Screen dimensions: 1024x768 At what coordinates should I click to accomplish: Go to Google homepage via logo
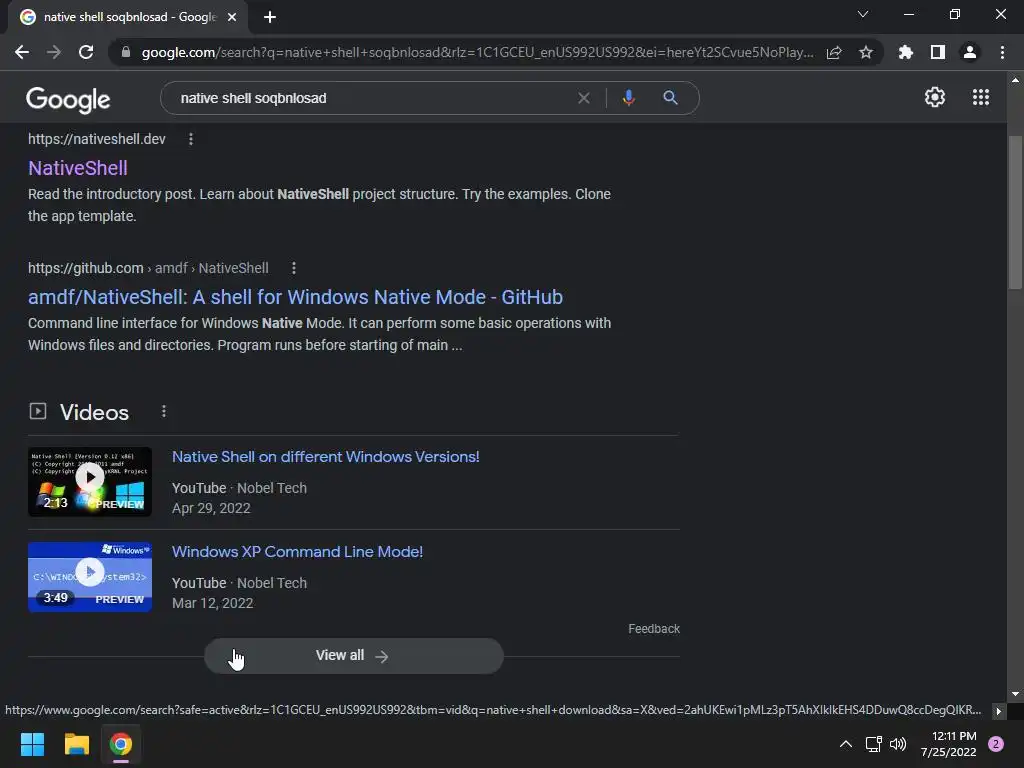coord(68,99)
